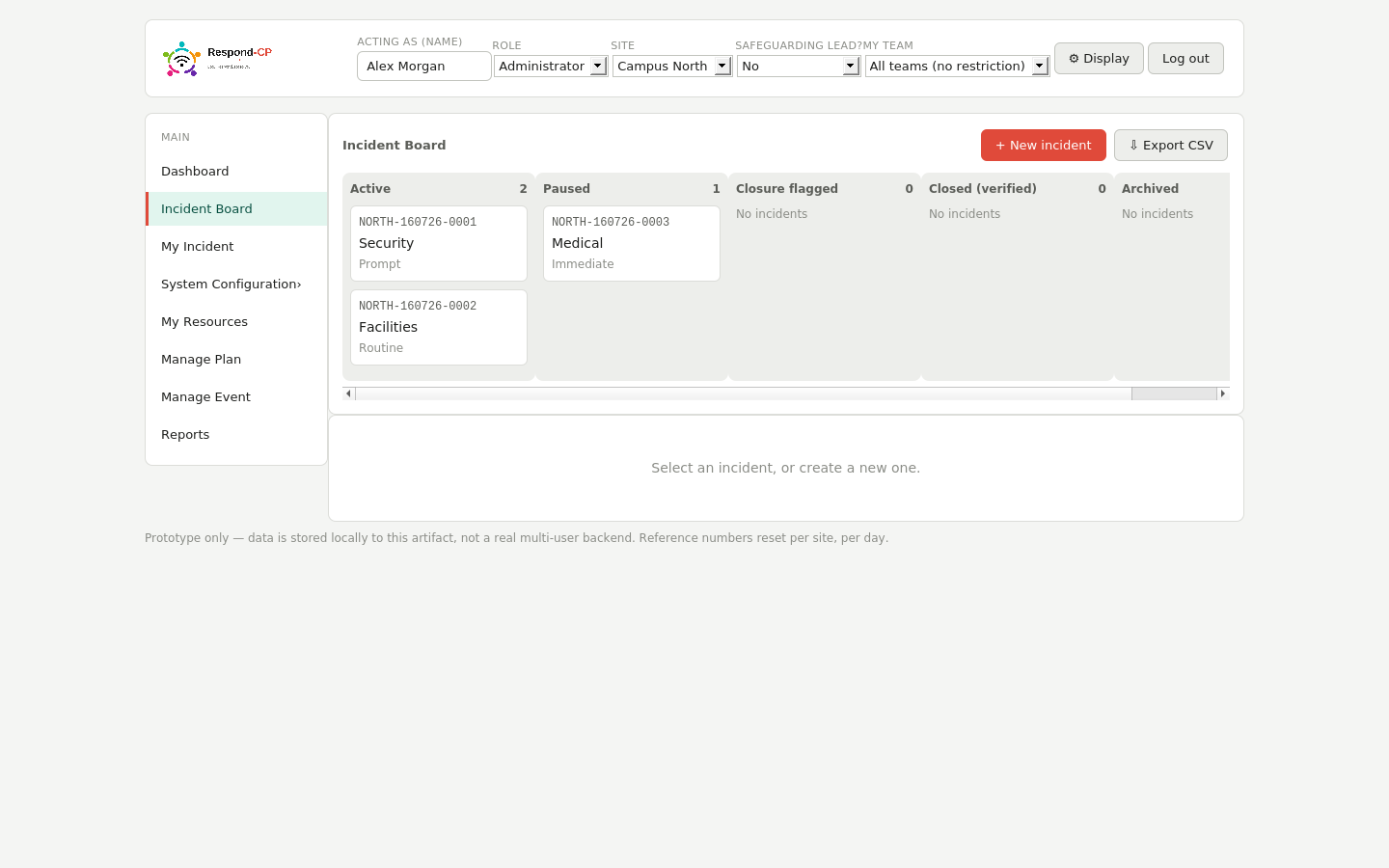Open My Resources page

[236, 322]
